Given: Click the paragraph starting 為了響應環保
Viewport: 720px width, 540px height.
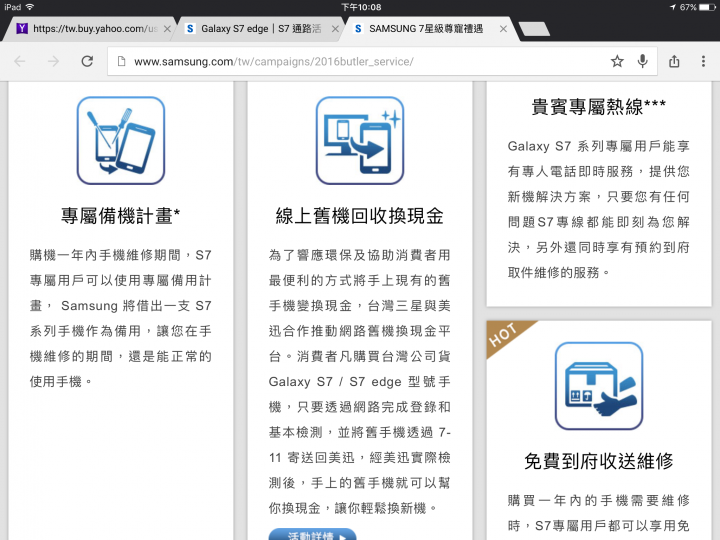Looking at the screenshot, I should 360,382.
